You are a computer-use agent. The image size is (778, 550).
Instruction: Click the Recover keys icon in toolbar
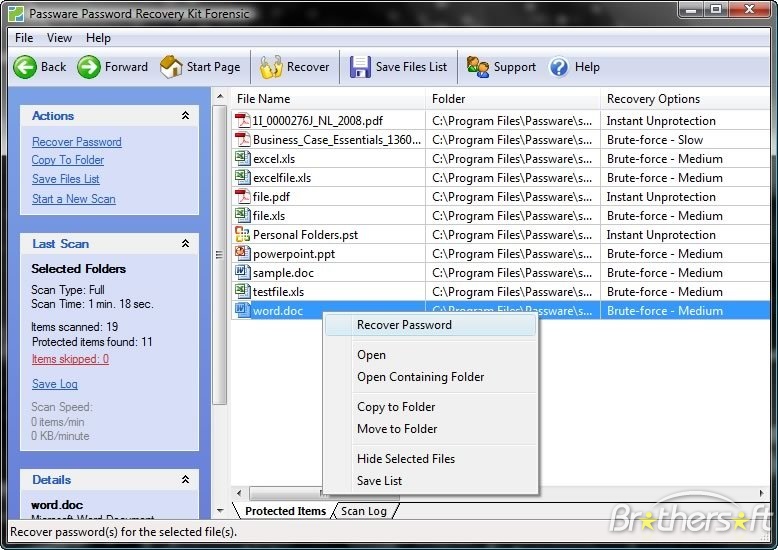click(271, 67)
